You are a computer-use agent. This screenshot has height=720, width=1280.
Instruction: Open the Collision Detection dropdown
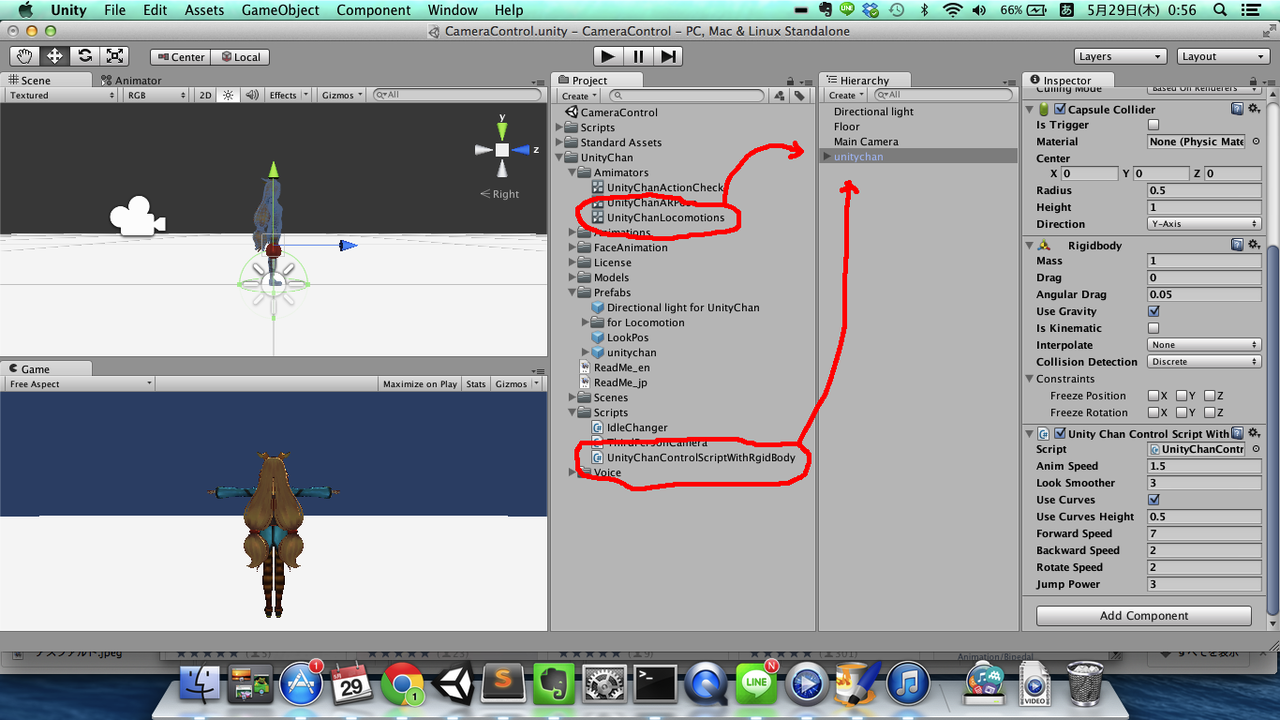1204,362
